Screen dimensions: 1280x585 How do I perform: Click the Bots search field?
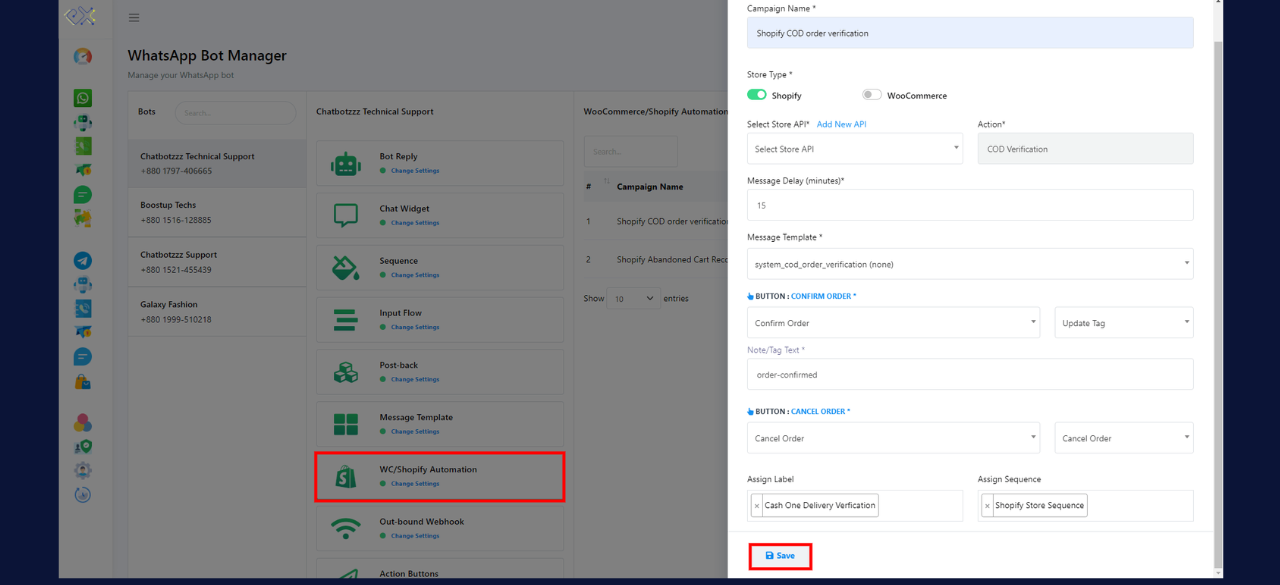tap(235, 113)
